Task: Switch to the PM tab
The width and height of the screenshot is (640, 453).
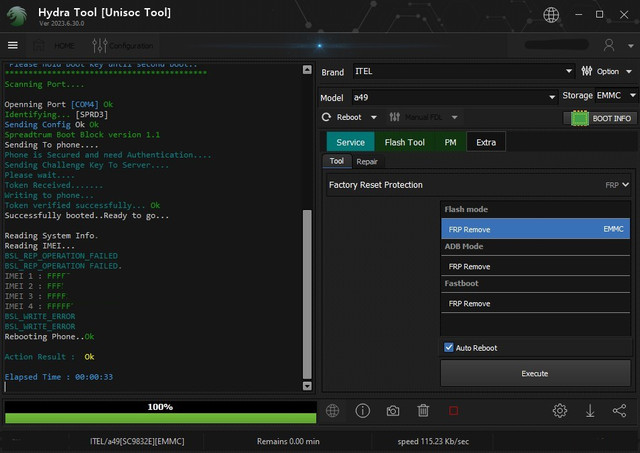Action: pos(450,142)
